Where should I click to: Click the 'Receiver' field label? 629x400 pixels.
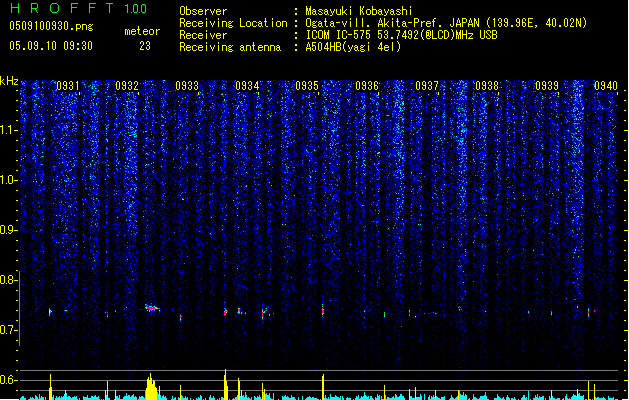pos(203,35)
